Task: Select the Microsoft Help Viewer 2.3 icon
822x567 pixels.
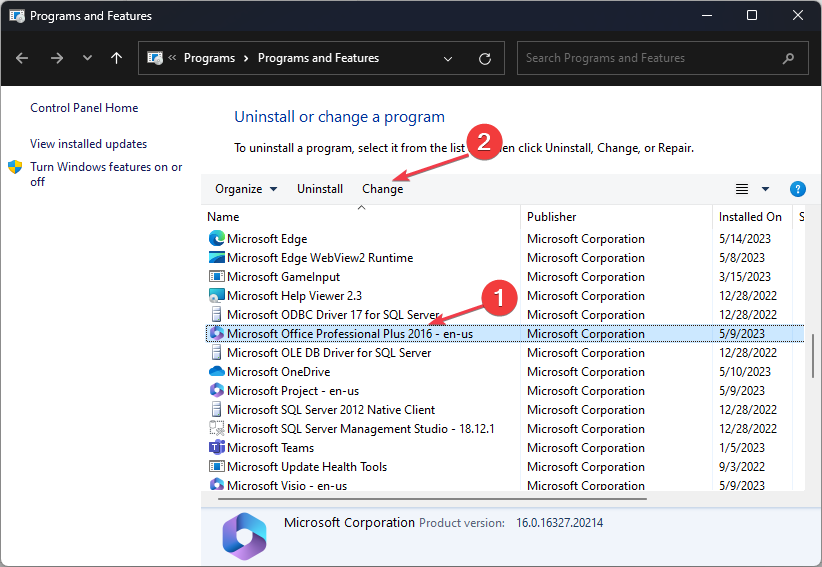Action: click(217, 296)
